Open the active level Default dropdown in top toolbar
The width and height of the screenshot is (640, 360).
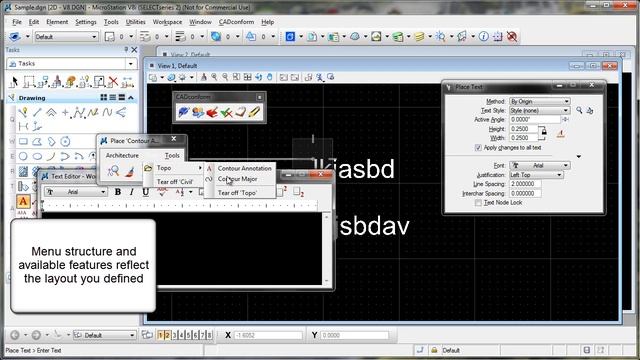tap(66, 36)
